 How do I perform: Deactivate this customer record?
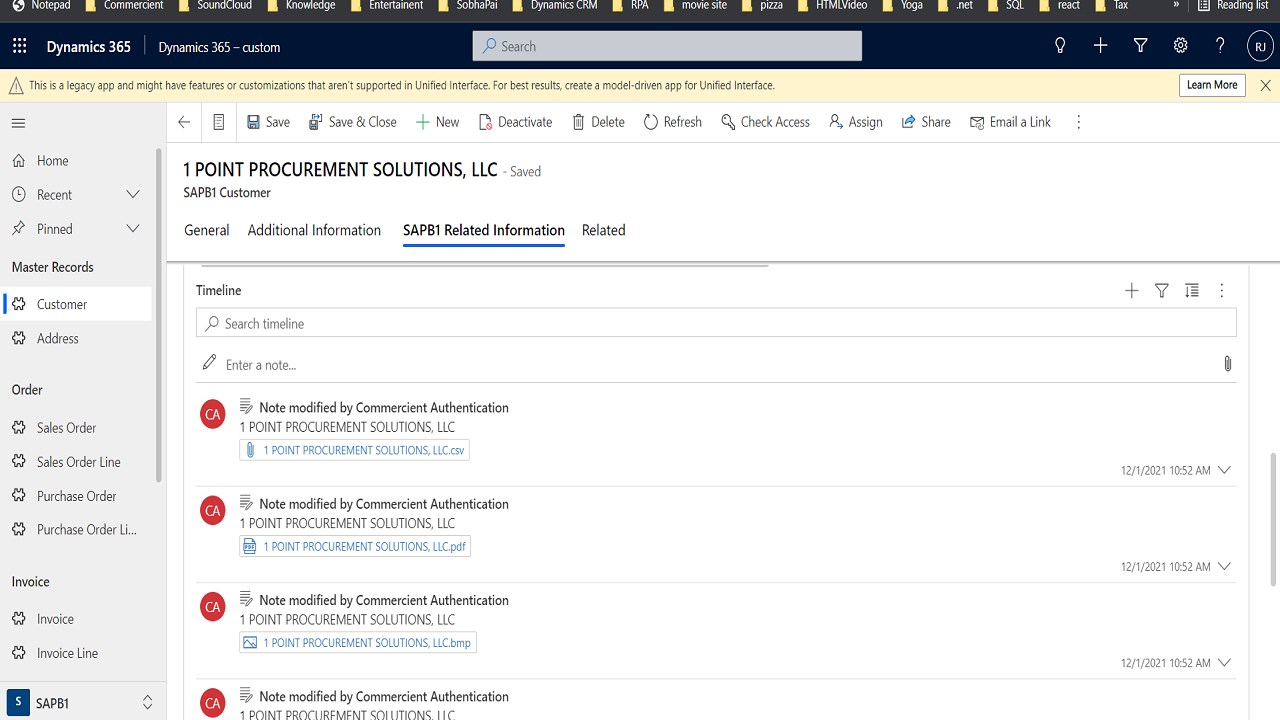pyautogui.click(x=515, y=122)
